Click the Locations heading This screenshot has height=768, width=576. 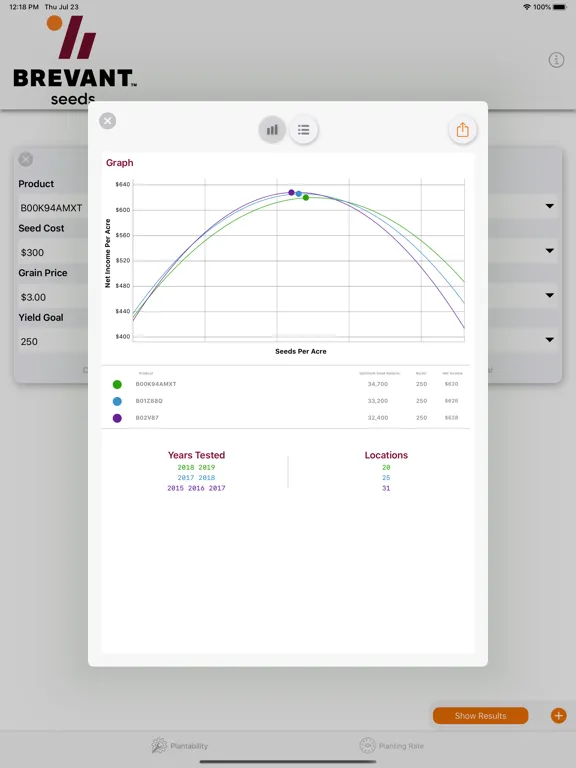[386, 455]
